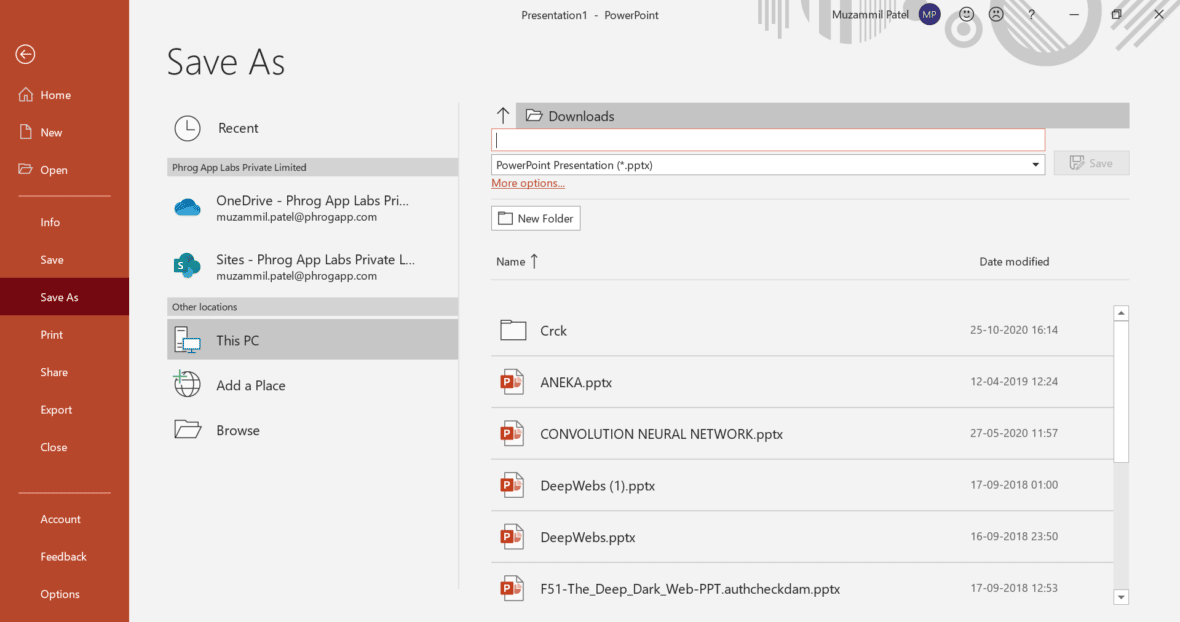Select ANEKA.pptx from the file list
Image resolution: width=1180 pixels, height=622 pixels.
[x=576, y=382]
